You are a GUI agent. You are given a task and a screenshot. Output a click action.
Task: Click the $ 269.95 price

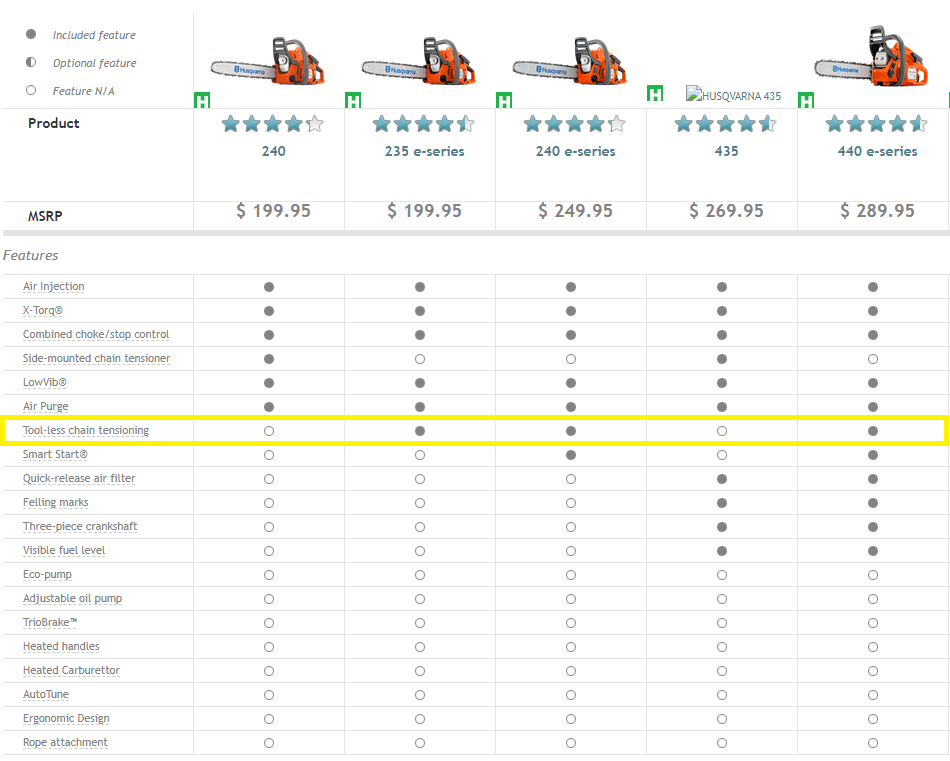click(x=726, y=211)
